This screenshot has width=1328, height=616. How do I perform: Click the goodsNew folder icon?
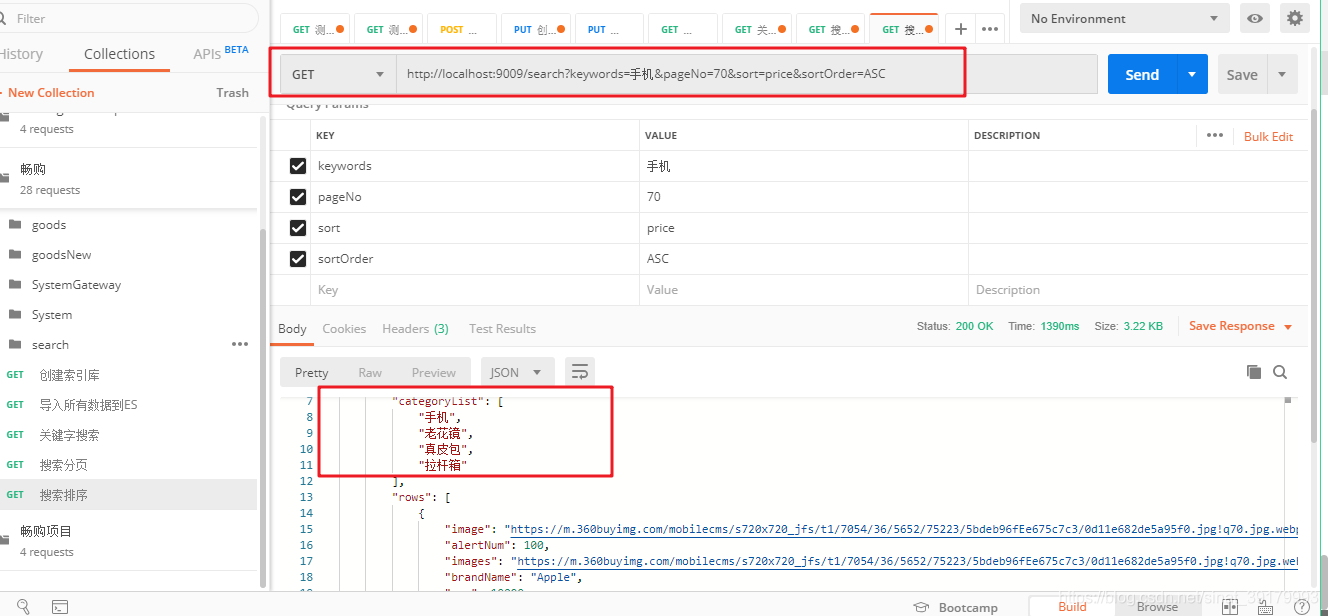point(14,254)
